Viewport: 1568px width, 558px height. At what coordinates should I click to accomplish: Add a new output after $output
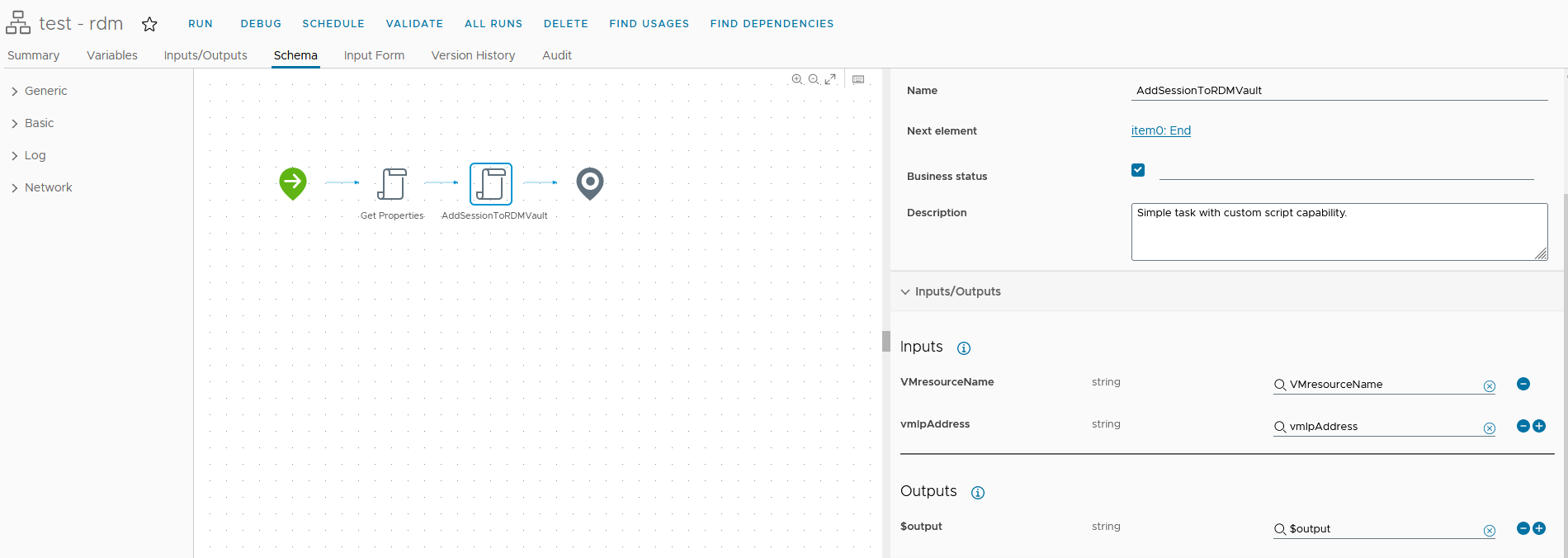click(1539, 528)
